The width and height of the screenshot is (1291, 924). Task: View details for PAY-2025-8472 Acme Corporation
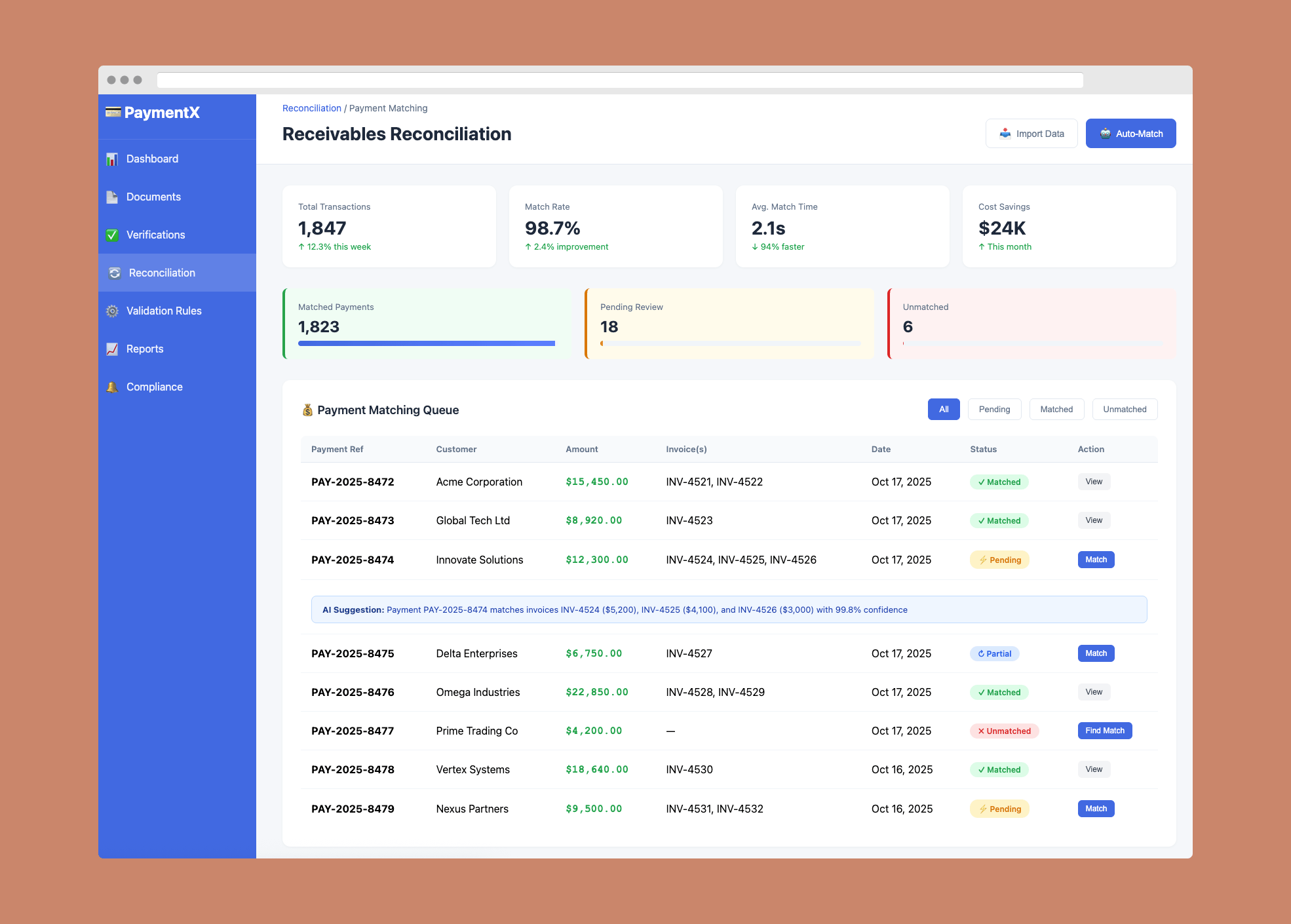click(1094, 482)
